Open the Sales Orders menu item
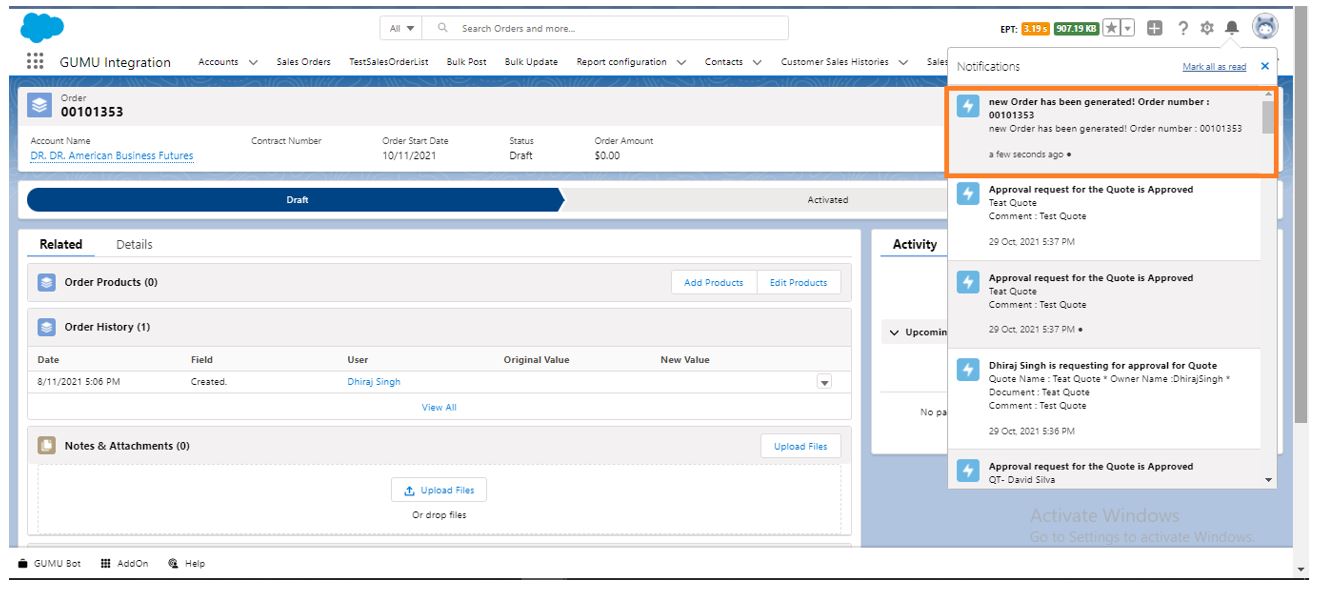The image size is (1323, 598). click(303, 60)
